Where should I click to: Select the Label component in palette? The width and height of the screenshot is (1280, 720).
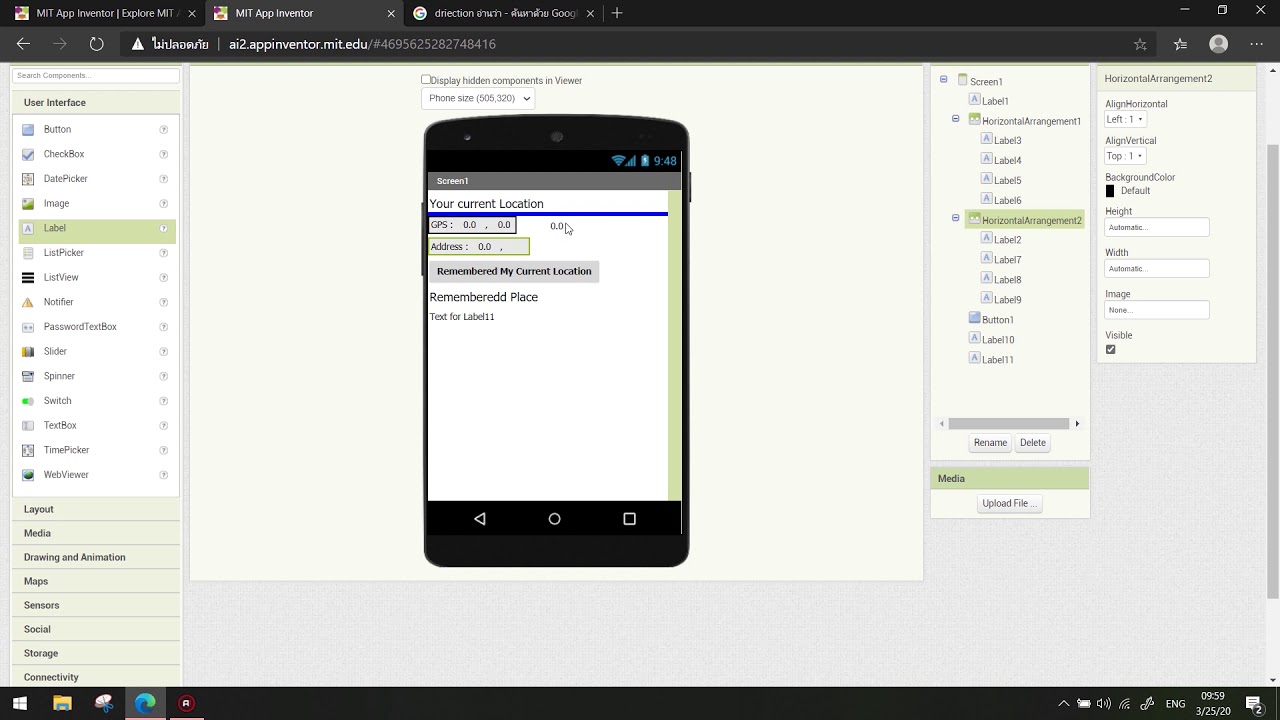pos(55,228)
